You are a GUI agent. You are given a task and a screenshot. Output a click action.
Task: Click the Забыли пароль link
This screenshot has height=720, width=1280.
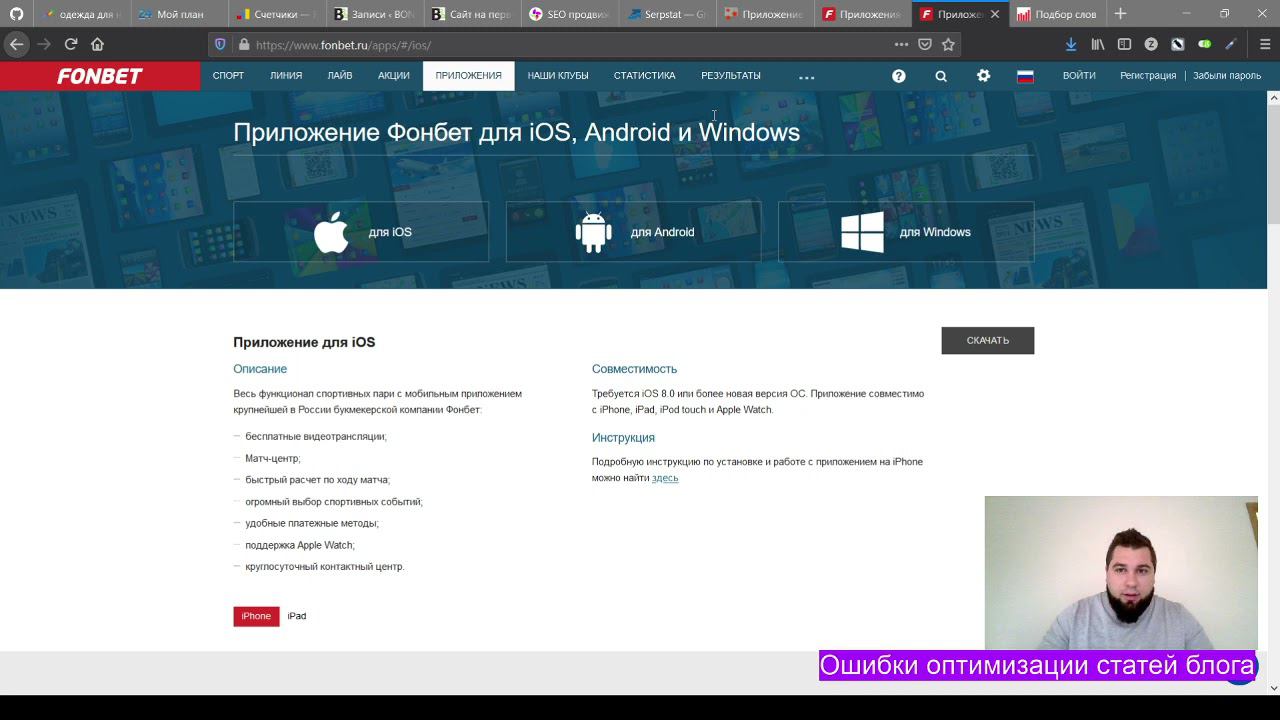pos(1227,76)
